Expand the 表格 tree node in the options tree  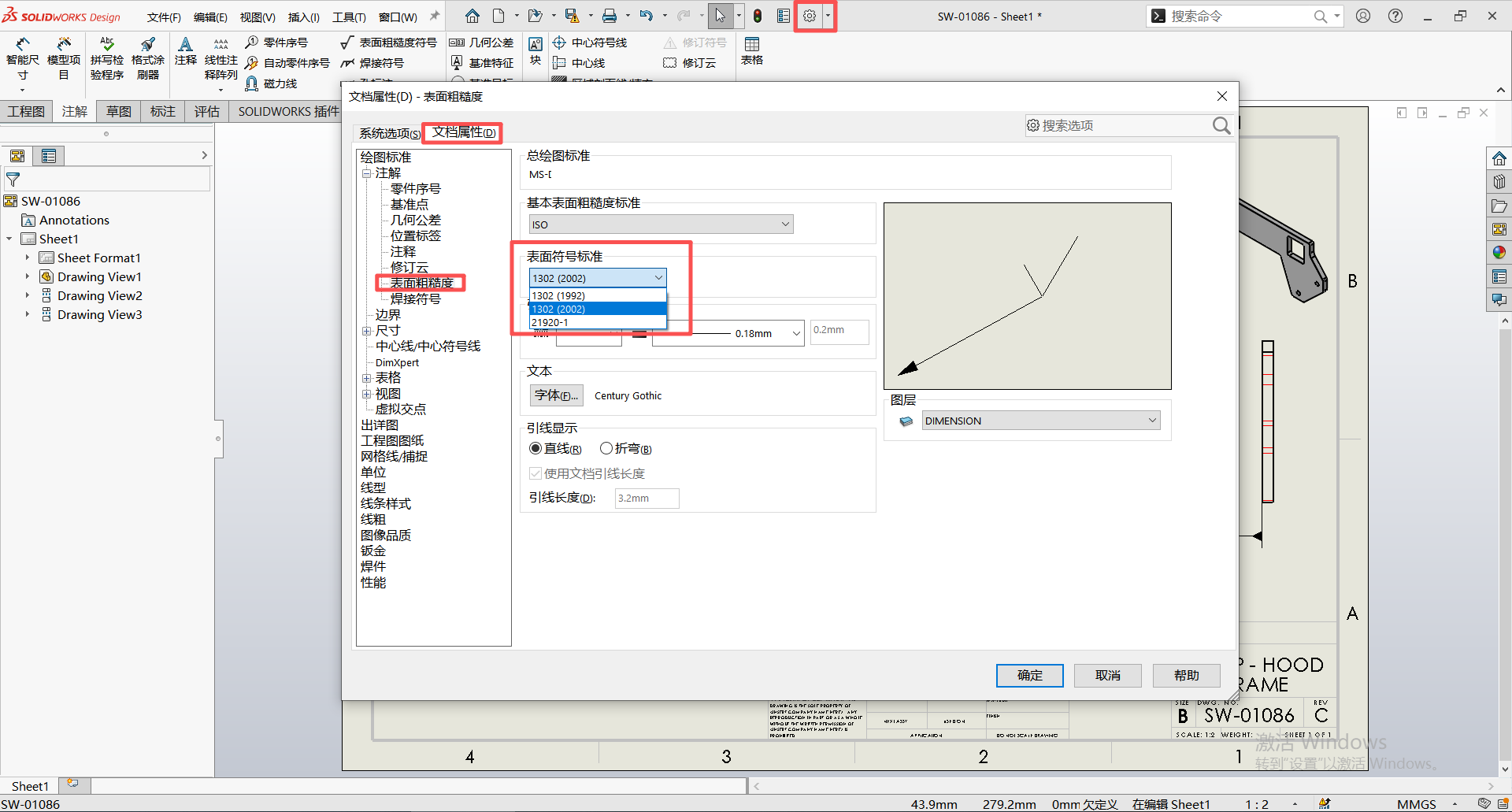click(x=366, y=378)
